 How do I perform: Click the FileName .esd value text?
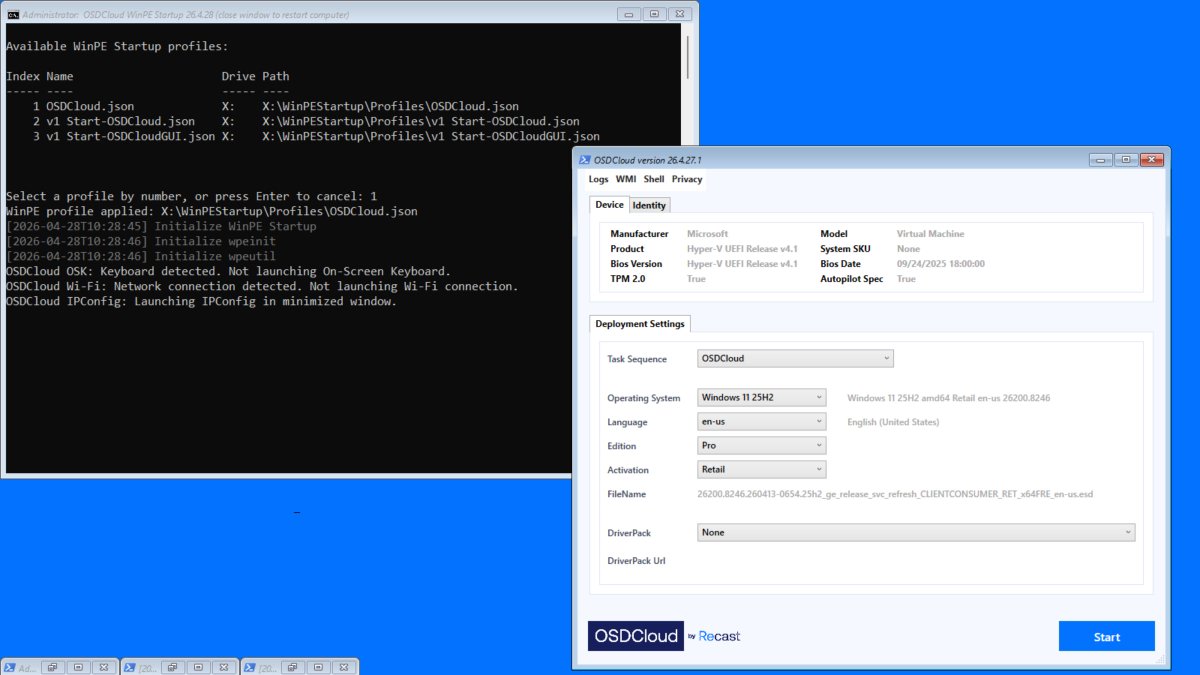(x=895, y=494)
